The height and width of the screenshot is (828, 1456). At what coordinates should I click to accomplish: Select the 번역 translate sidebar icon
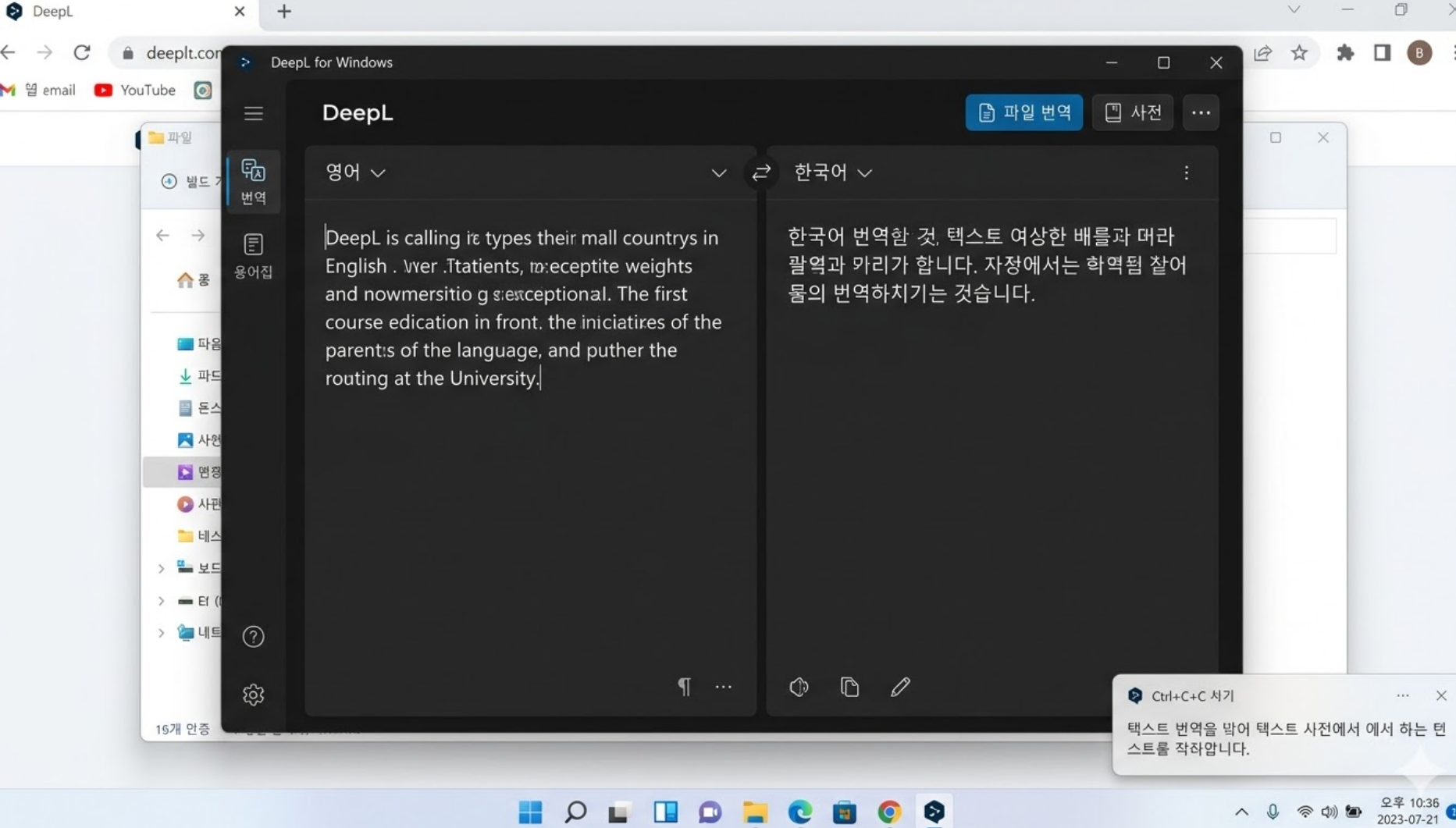tap(253, 182)
